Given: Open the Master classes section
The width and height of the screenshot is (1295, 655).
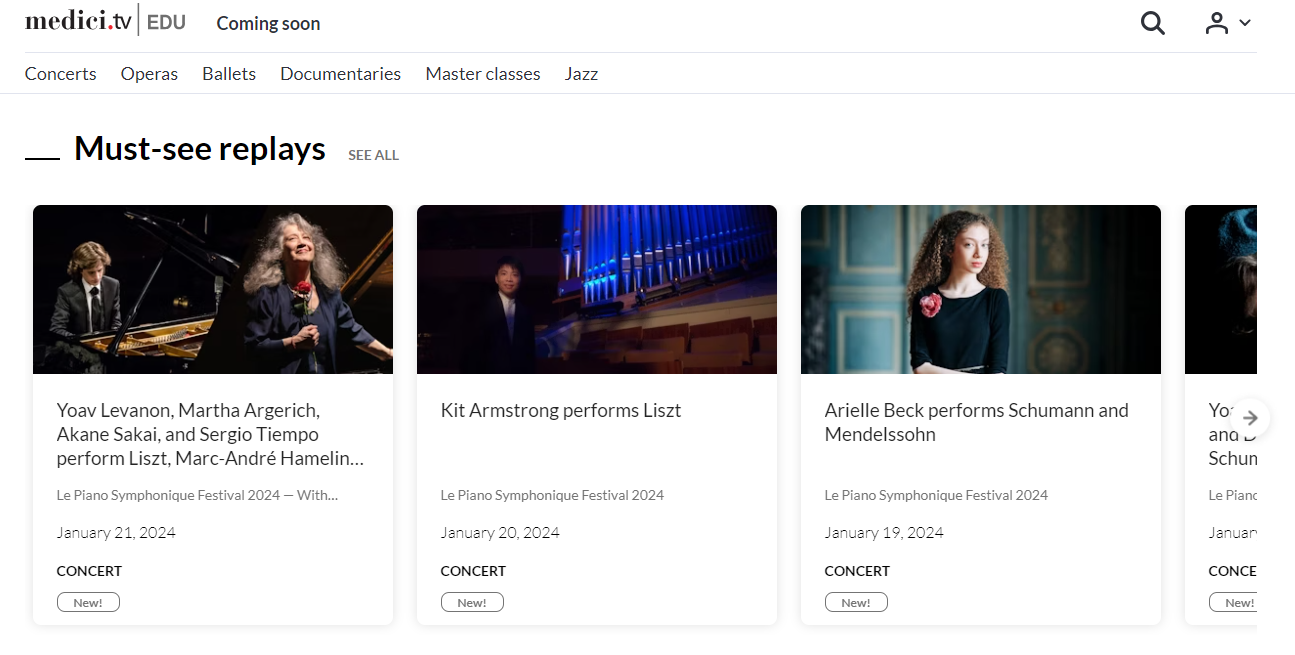Looking at the screenshot, I should [482, 73].
